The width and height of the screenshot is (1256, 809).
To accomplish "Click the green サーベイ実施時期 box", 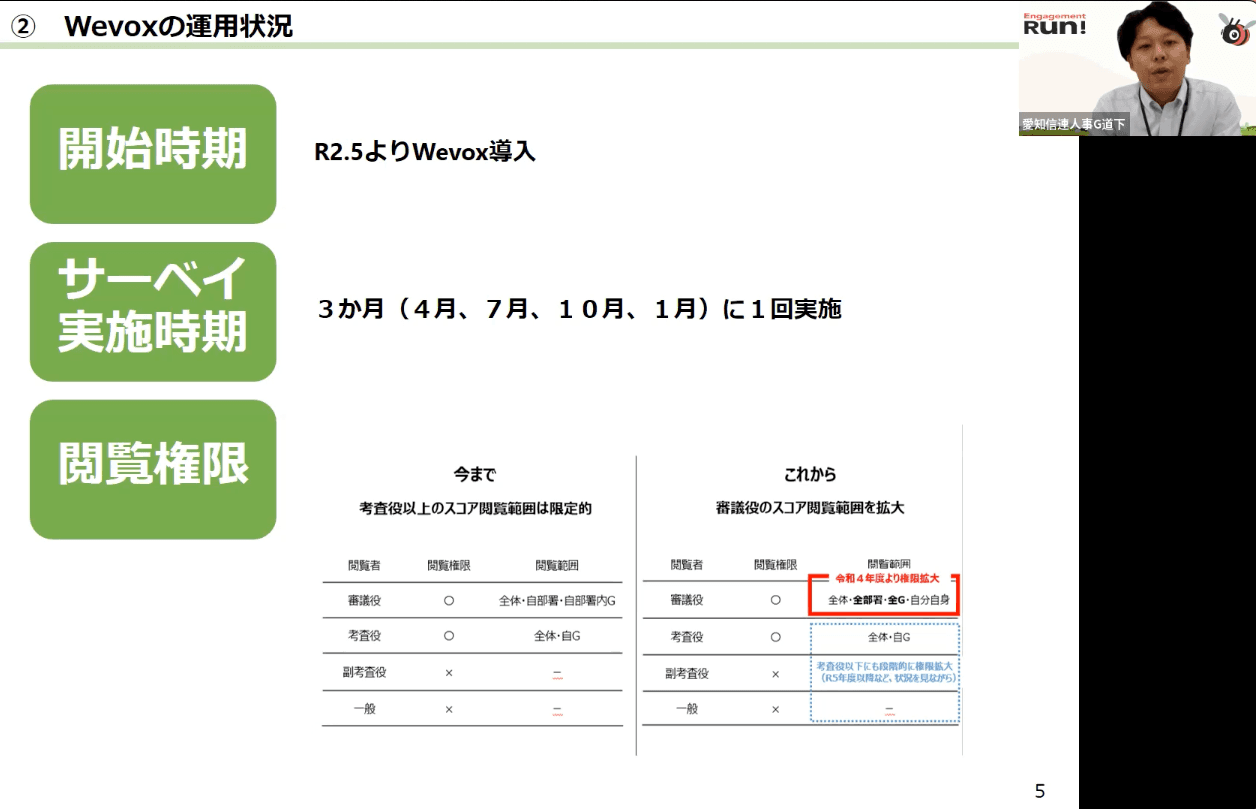I will [x=153, y=311].
